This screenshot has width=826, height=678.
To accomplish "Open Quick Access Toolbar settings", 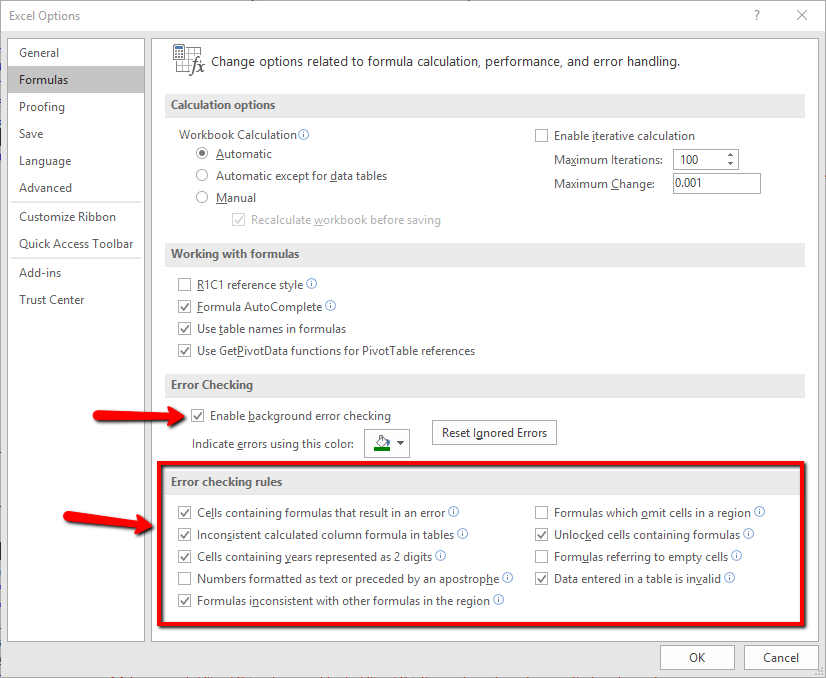I will click(x=76, y=243).
